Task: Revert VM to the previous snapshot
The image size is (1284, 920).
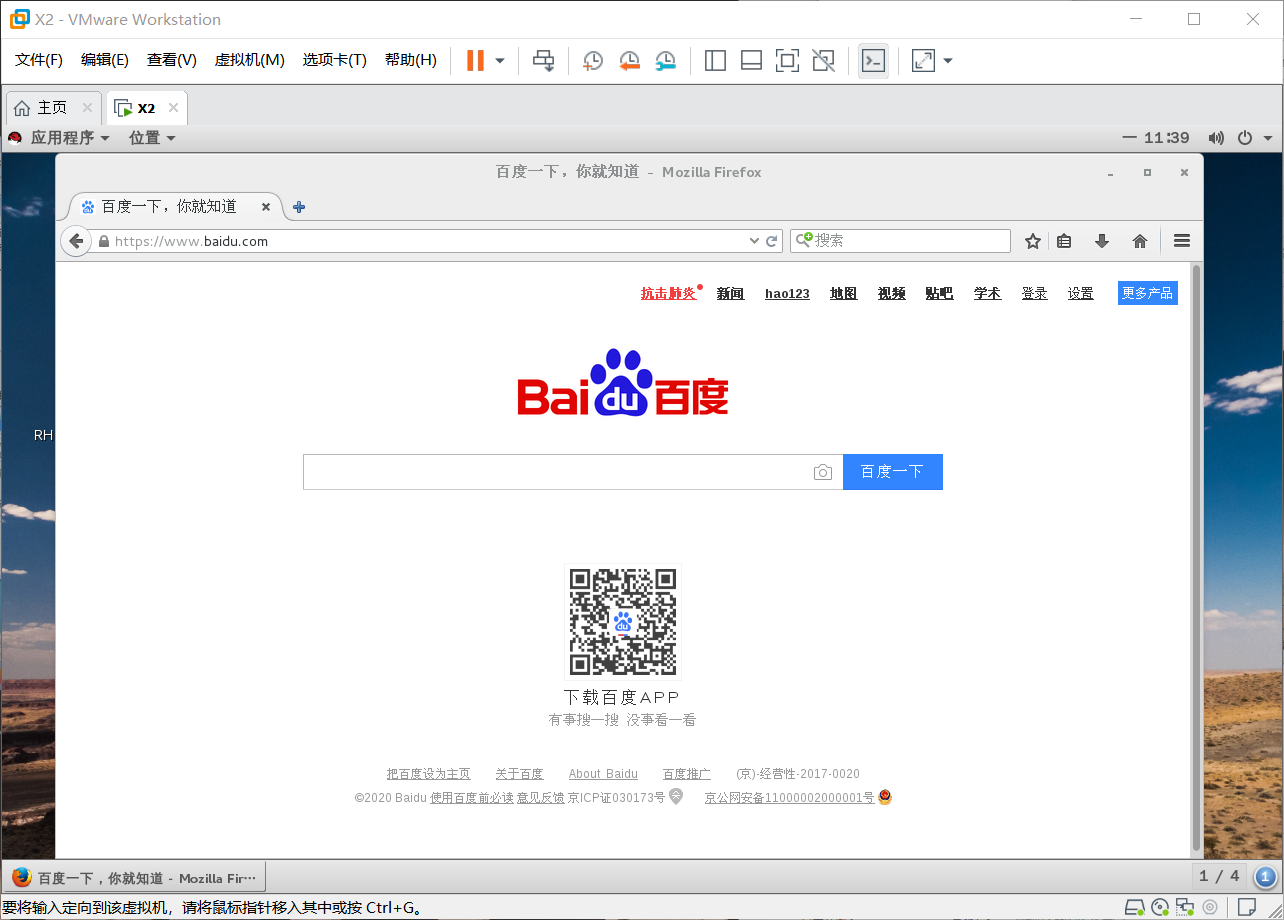Action: [x=629, y=61]
